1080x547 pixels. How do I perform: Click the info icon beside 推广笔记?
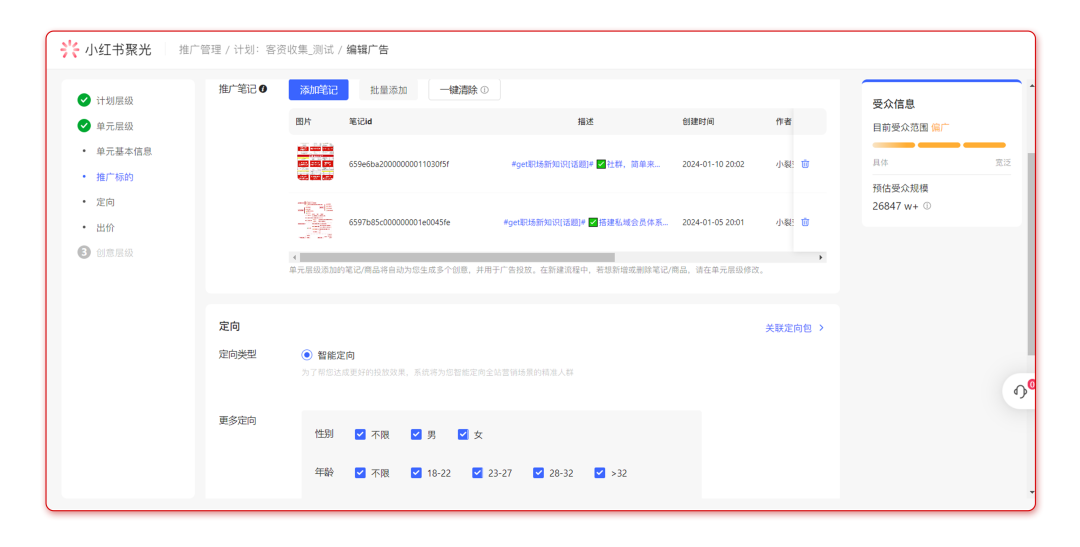tap(263, 89)
